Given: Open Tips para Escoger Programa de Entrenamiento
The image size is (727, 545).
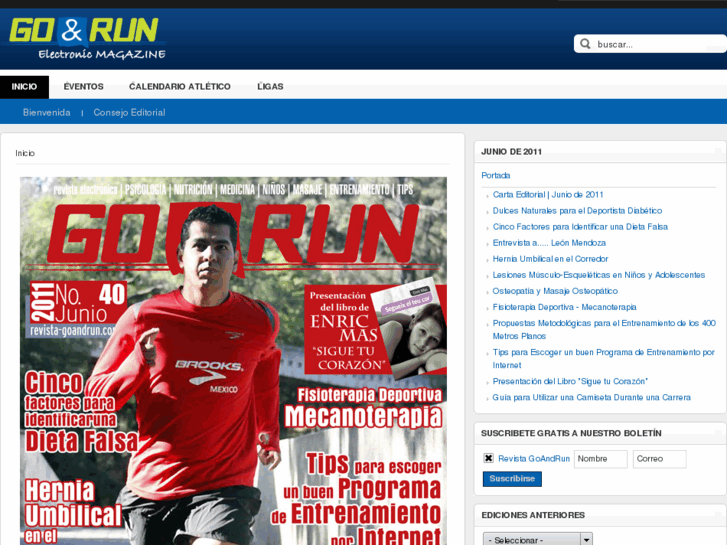Looking at the screenshot, I should [x=604, y=359].
